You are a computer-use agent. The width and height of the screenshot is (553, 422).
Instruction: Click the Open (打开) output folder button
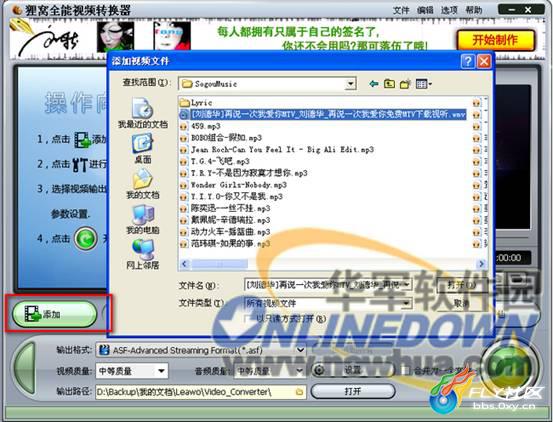click(353, 391)
